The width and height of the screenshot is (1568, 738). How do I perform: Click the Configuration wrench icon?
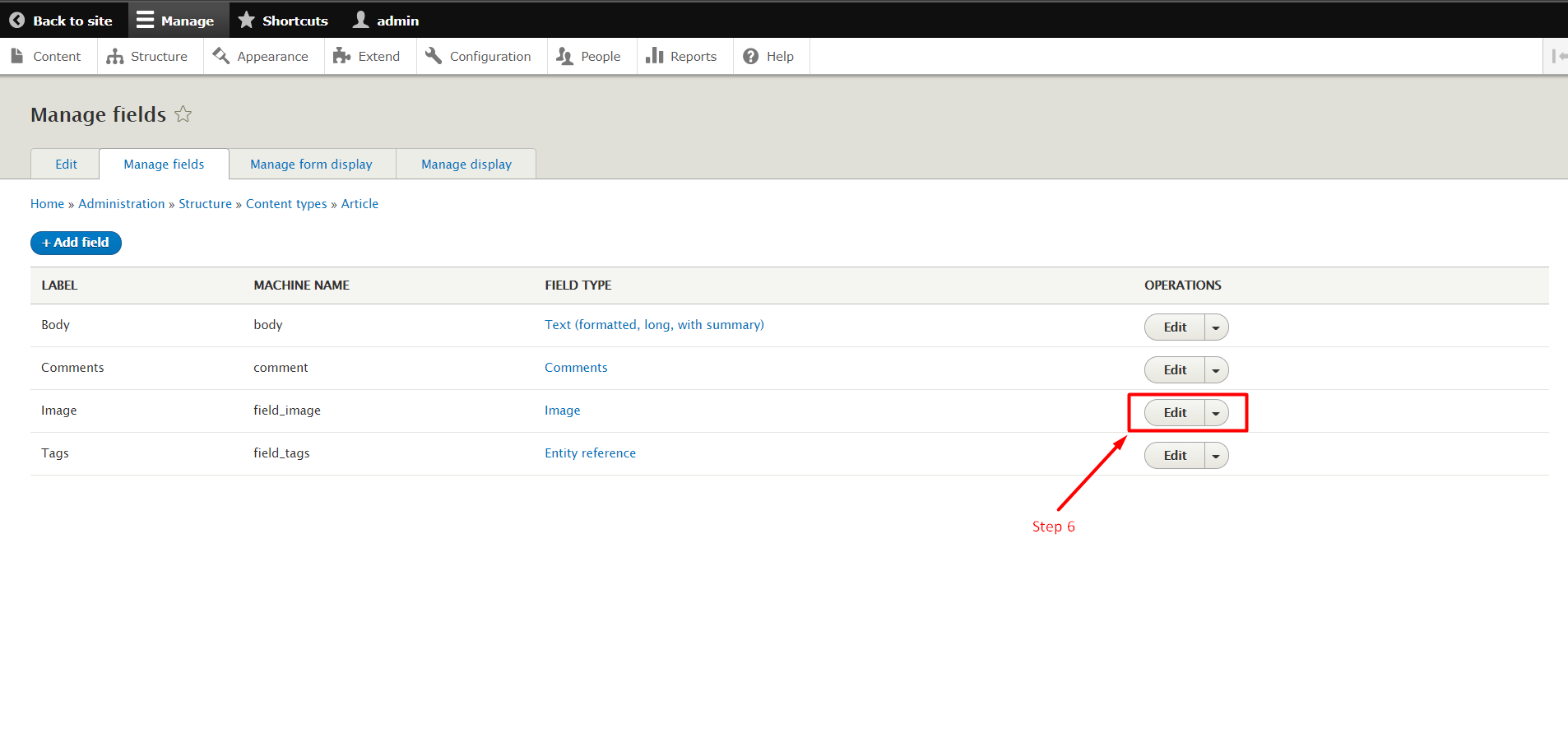(x=434, y=55)
